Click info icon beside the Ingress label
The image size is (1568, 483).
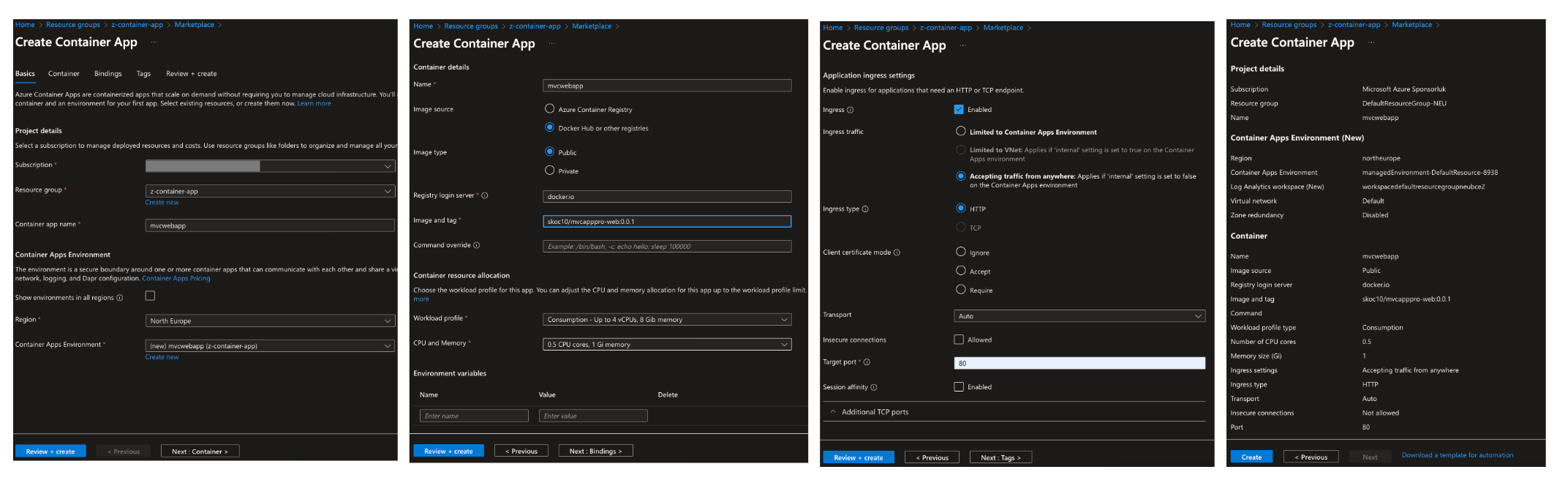coord(851,110)
